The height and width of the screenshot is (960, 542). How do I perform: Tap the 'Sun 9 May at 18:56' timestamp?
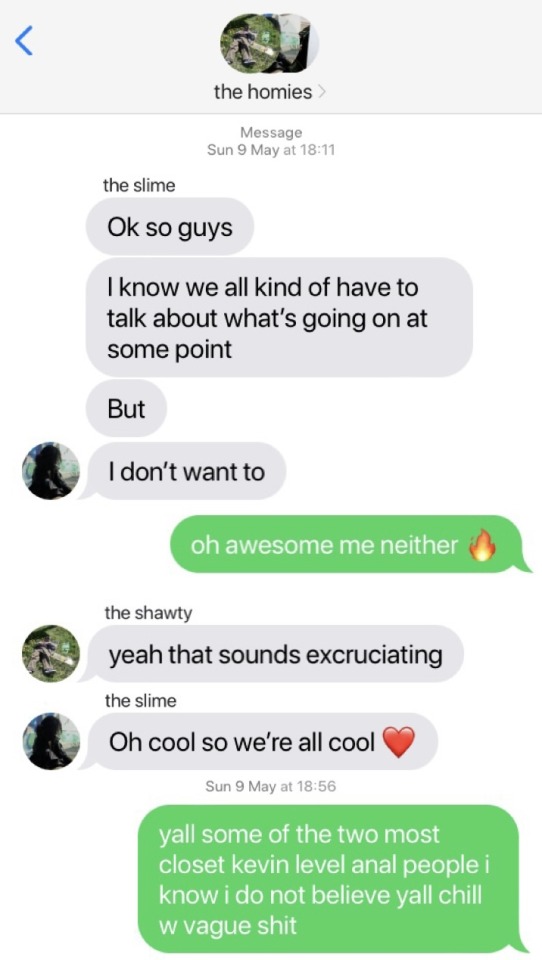click(x=271, y=786)
